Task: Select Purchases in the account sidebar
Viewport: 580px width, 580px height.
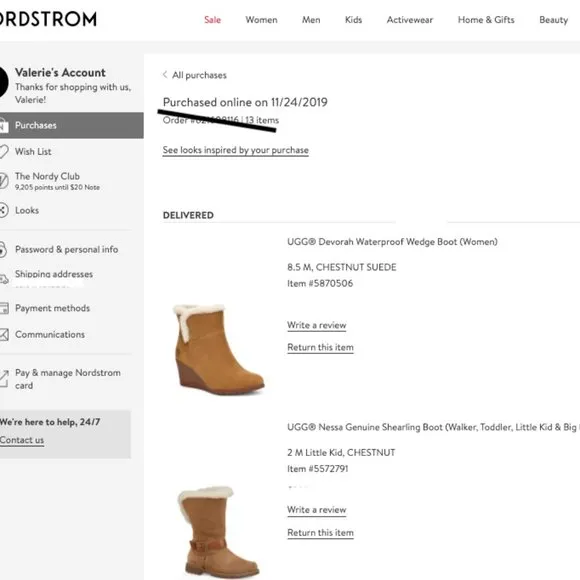Action: pos(72,125)
